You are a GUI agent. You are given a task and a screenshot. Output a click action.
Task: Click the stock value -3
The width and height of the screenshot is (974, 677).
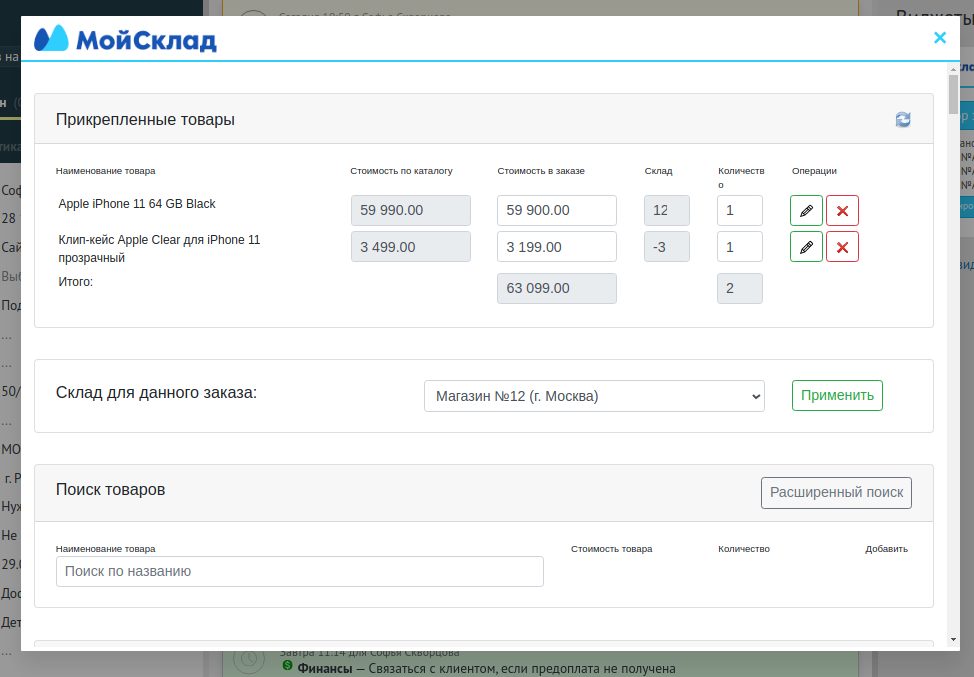(x=667, y=247)
